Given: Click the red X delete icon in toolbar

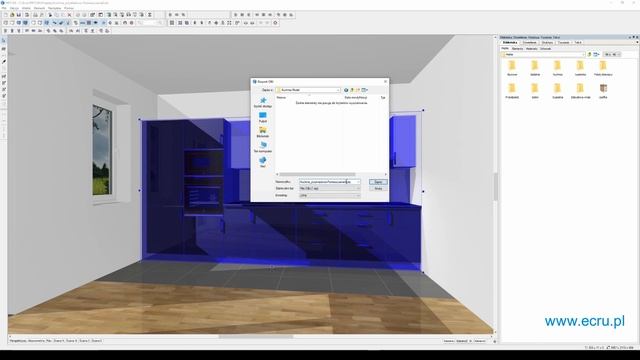Looking at the screenshot, I should 69,15.
